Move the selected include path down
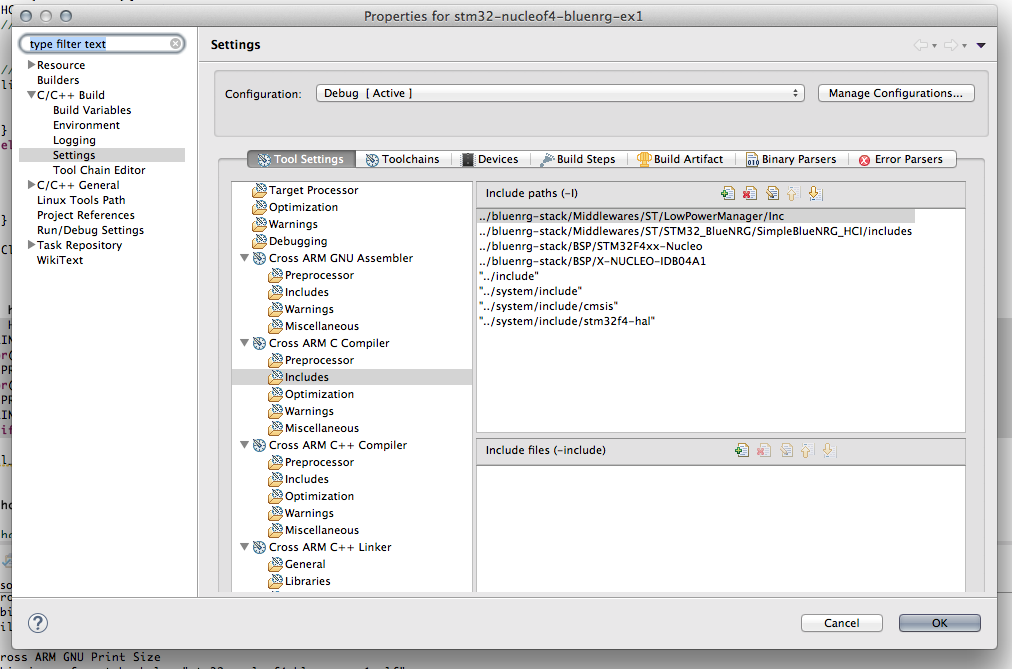1012x669 pixels. (x=815, y=193)
